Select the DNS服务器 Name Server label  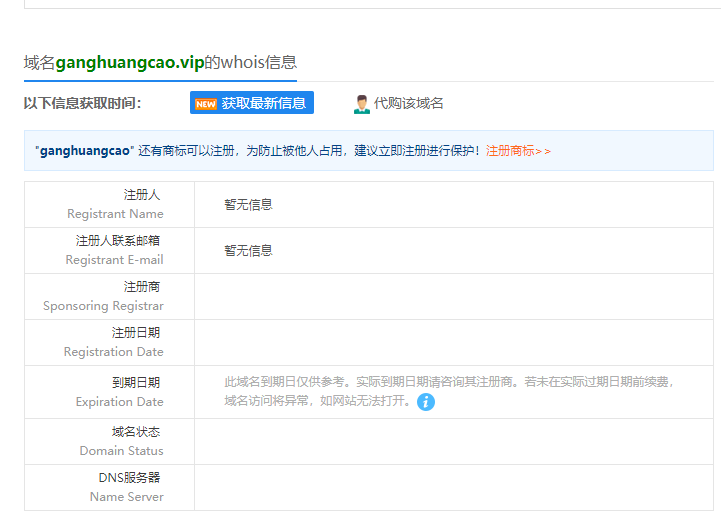tap(127, 487)
